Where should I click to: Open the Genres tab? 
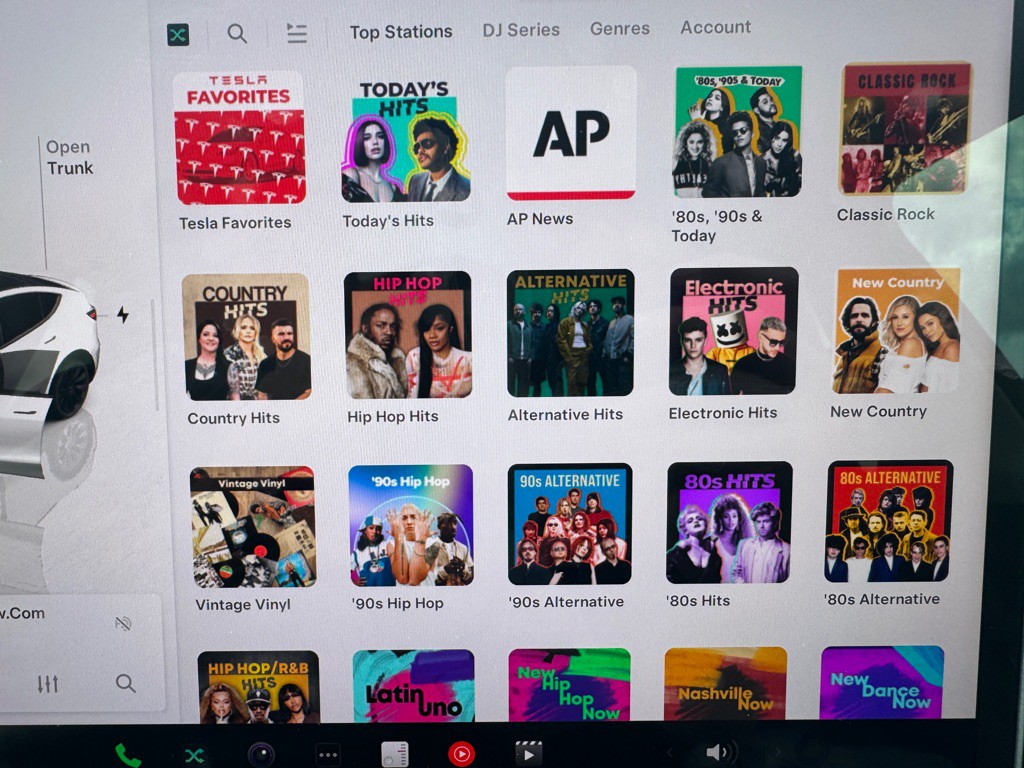(620, 29)
